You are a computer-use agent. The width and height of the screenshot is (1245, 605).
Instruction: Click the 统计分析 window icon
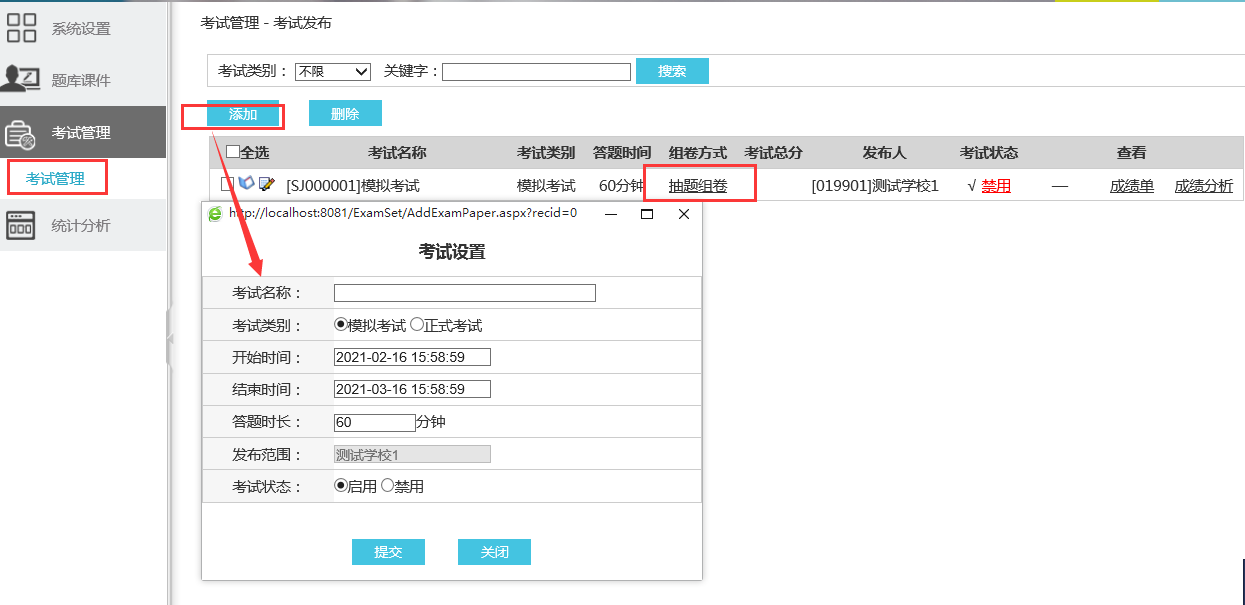21,225
